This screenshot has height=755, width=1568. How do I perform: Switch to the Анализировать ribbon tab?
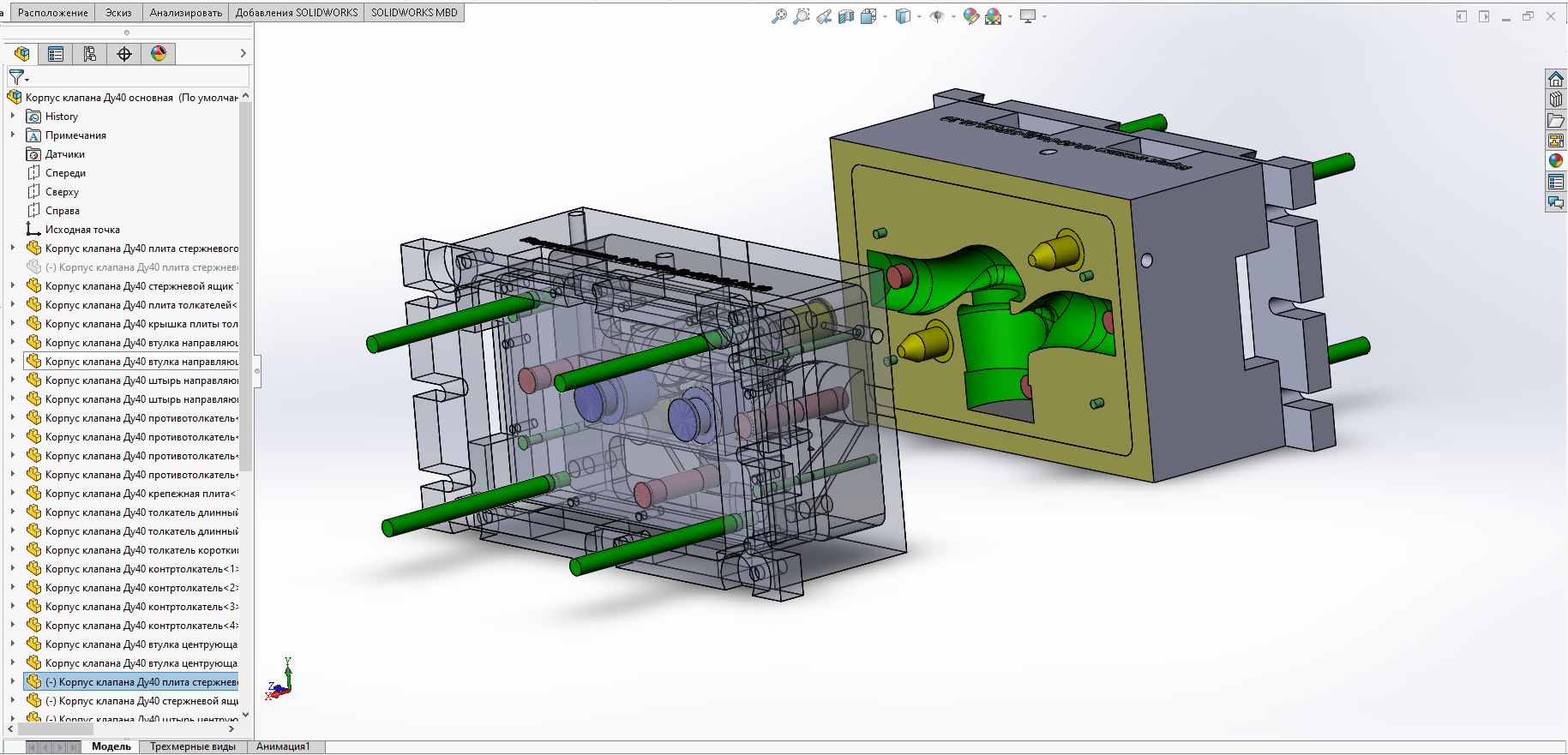tap(185, 13)
